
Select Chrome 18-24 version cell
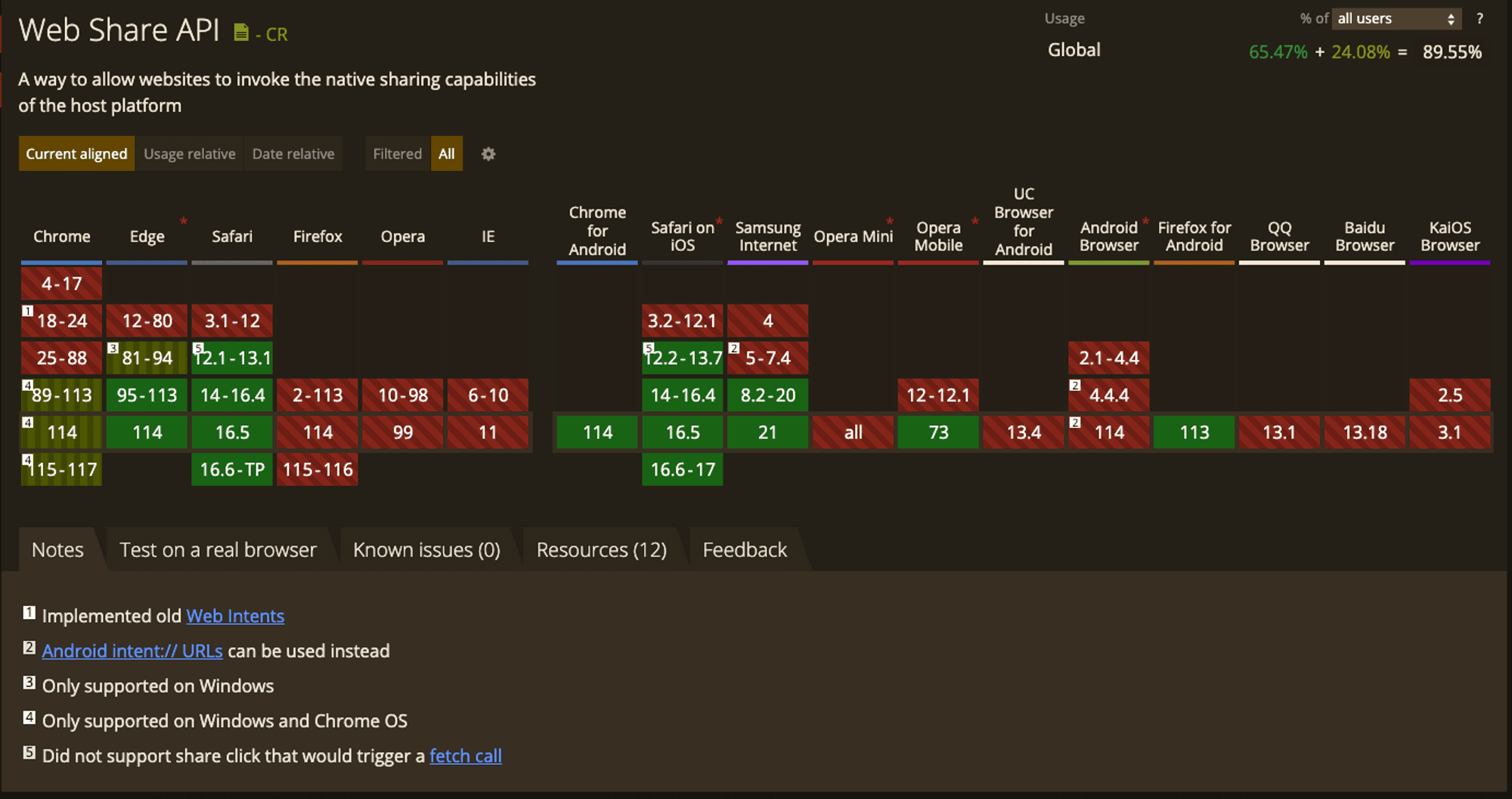coord(62,321)
